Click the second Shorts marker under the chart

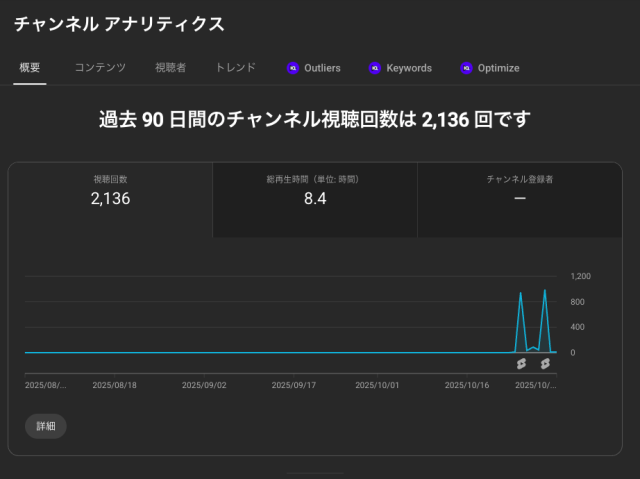(545, 364)
